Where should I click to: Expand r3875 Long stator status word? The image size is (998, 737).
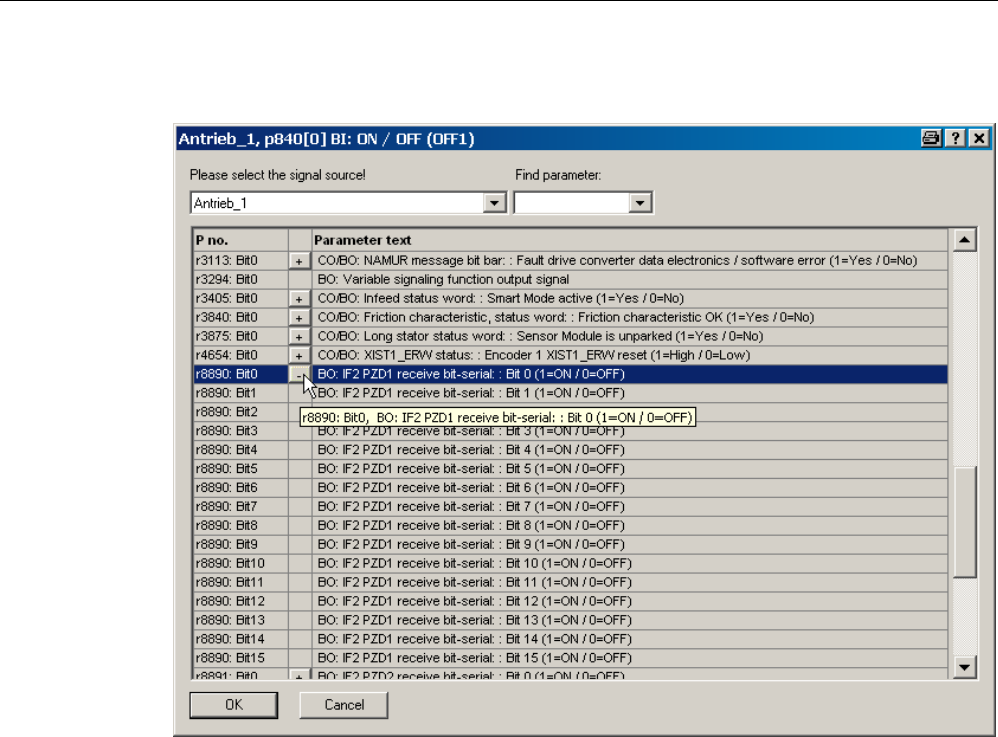pyautogui.click(x=299, y=337)
